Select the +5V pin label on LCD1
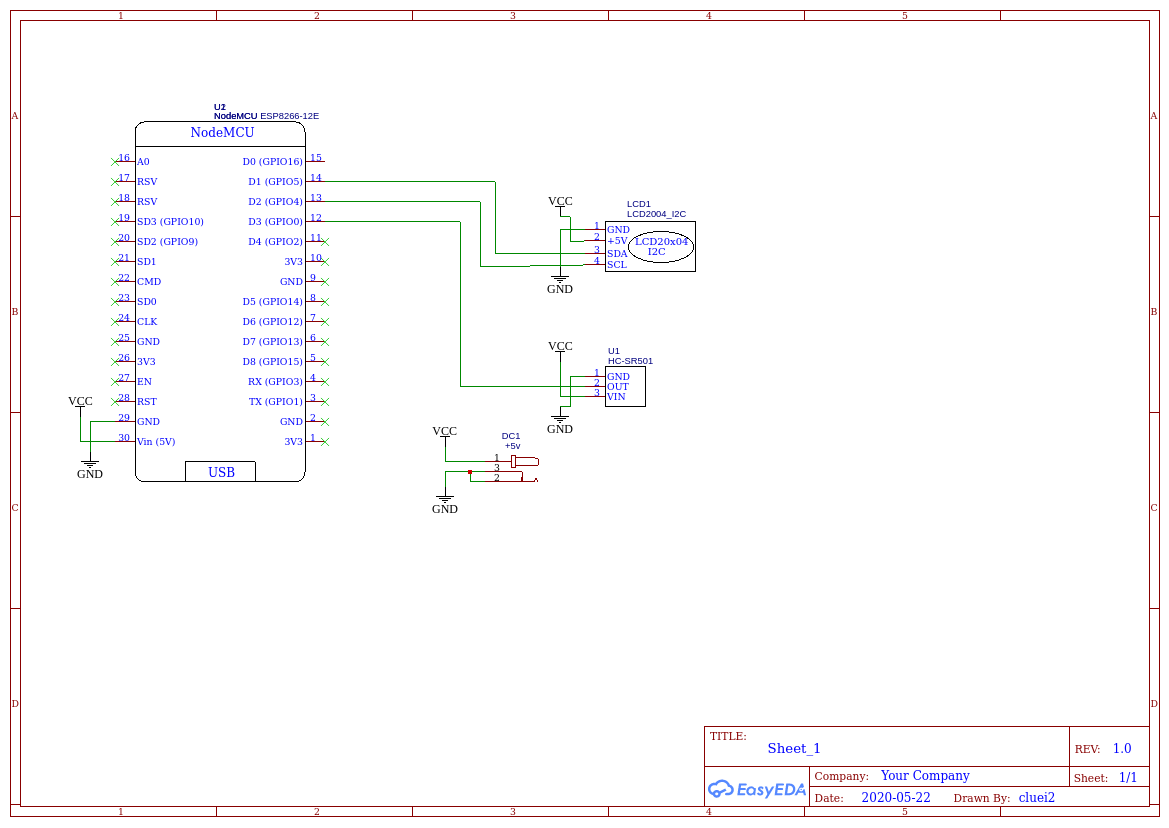The height and width of the screenshot is (828, 1169). 617,241
